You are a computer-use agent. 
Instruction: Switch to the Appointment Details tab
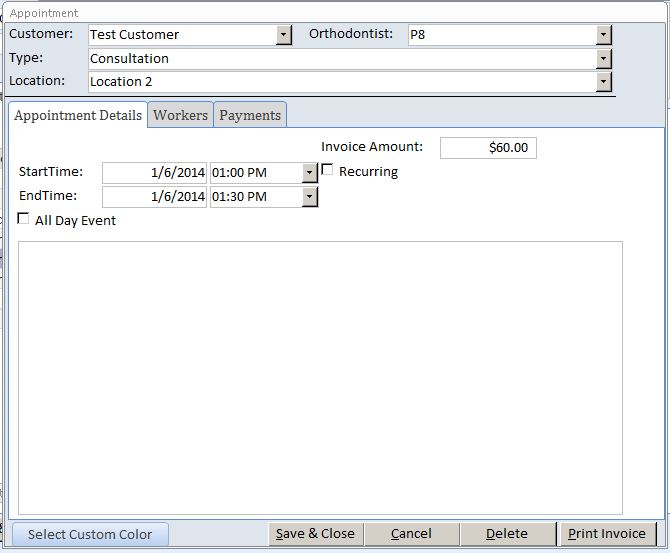pos(78,115)
